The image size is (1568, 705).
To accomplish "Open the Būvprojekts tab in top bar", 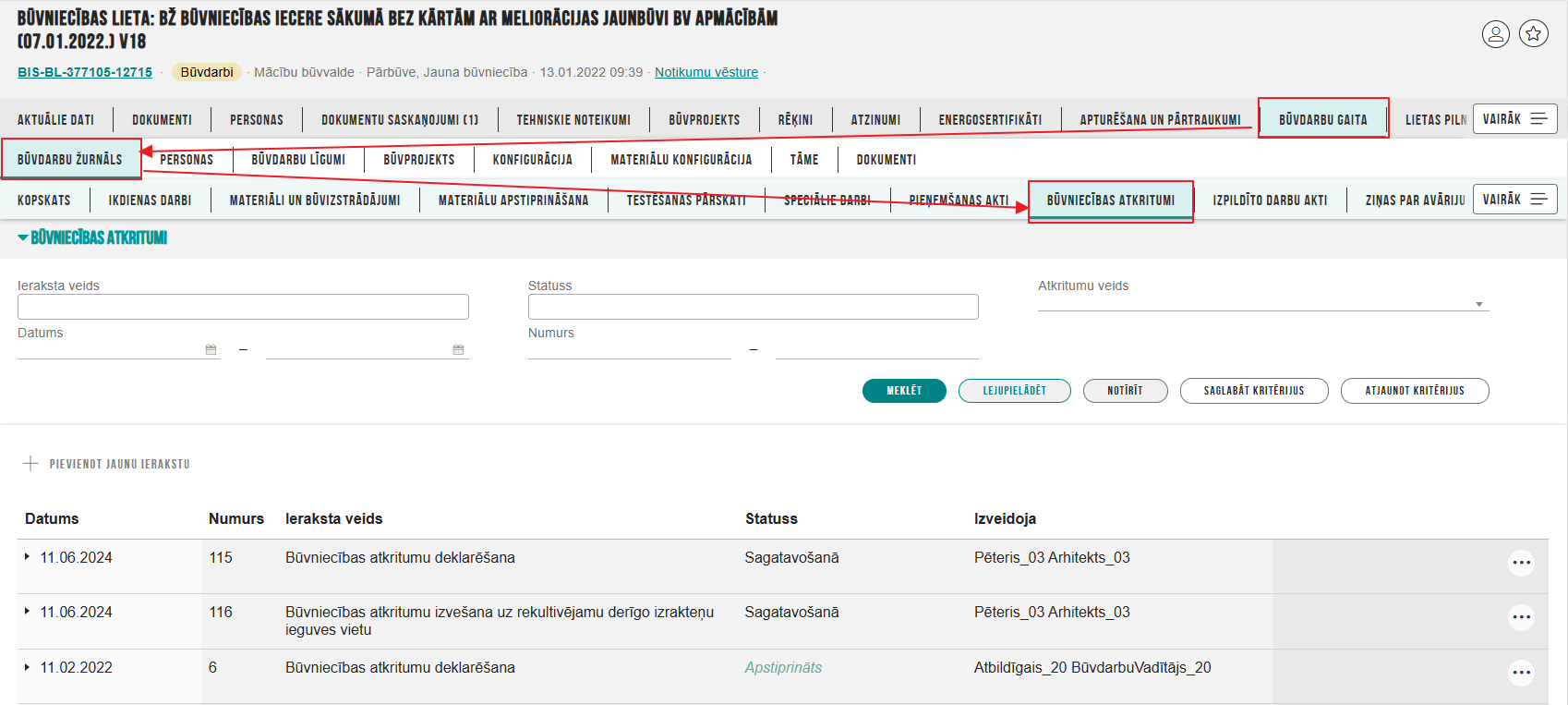I will tap(705, 120).
